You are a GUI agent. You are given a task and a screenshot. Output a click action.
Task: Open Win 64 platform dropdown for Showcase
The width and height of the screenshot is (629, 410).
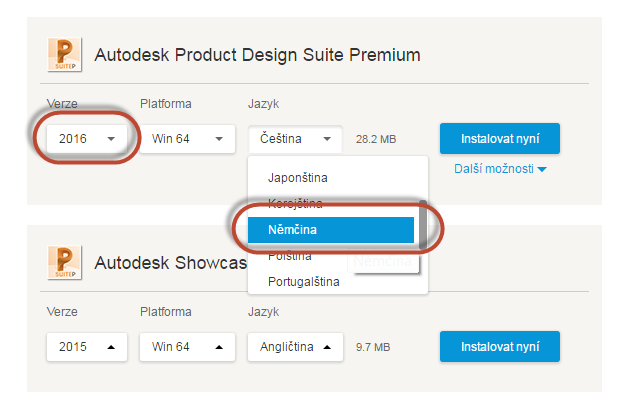(187, 347)
